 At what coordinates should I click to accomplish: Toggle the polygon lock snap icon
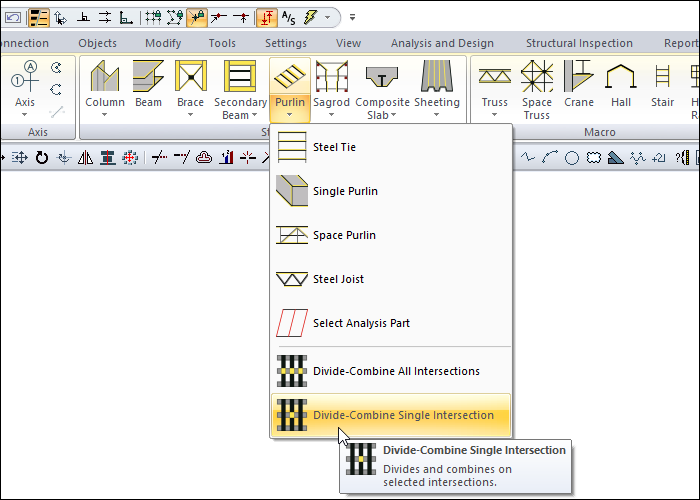pos(175,18)
